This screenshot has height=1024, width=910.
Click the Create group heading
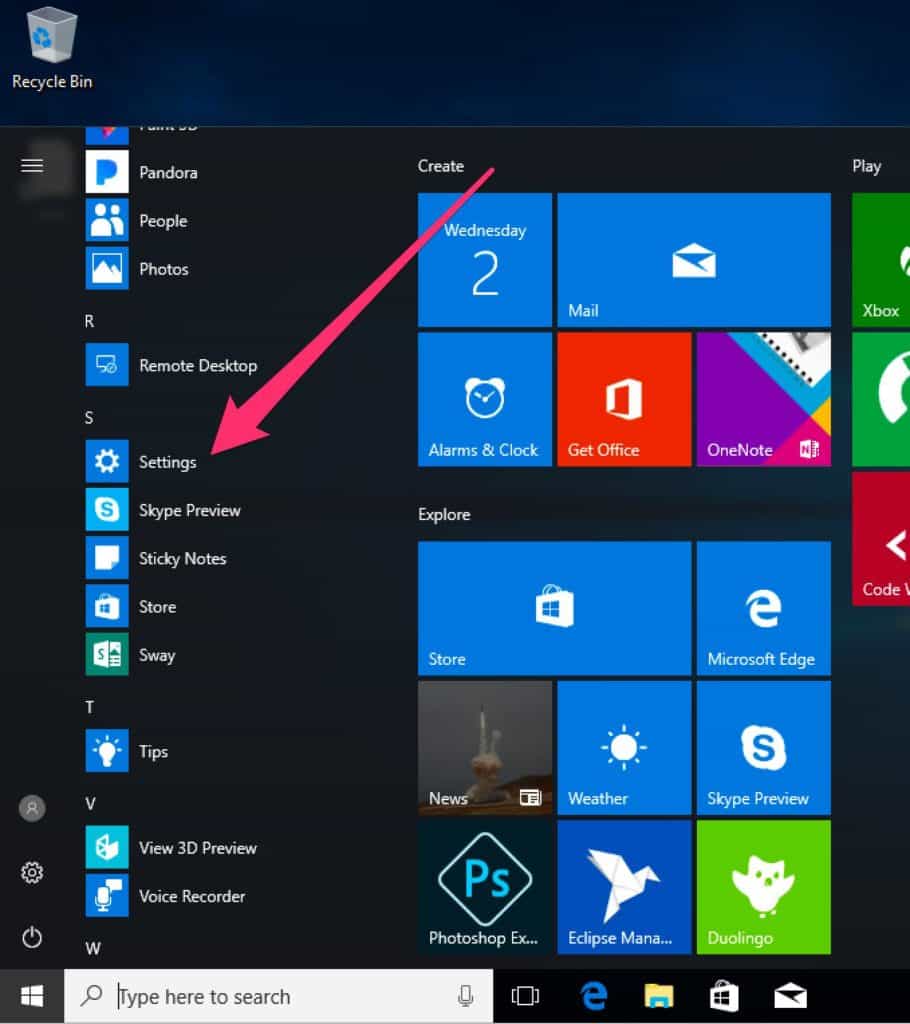click(441, 166)
